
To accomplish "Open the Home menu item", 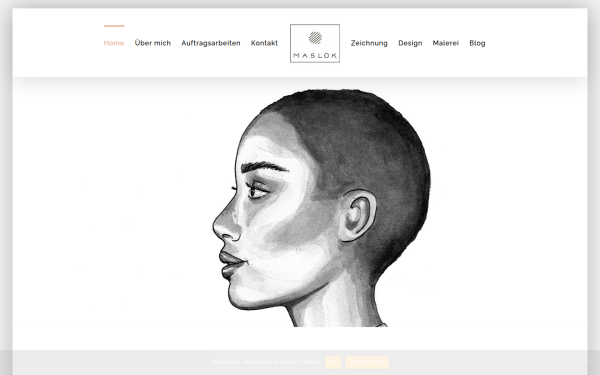I will (x=114, y=43).
